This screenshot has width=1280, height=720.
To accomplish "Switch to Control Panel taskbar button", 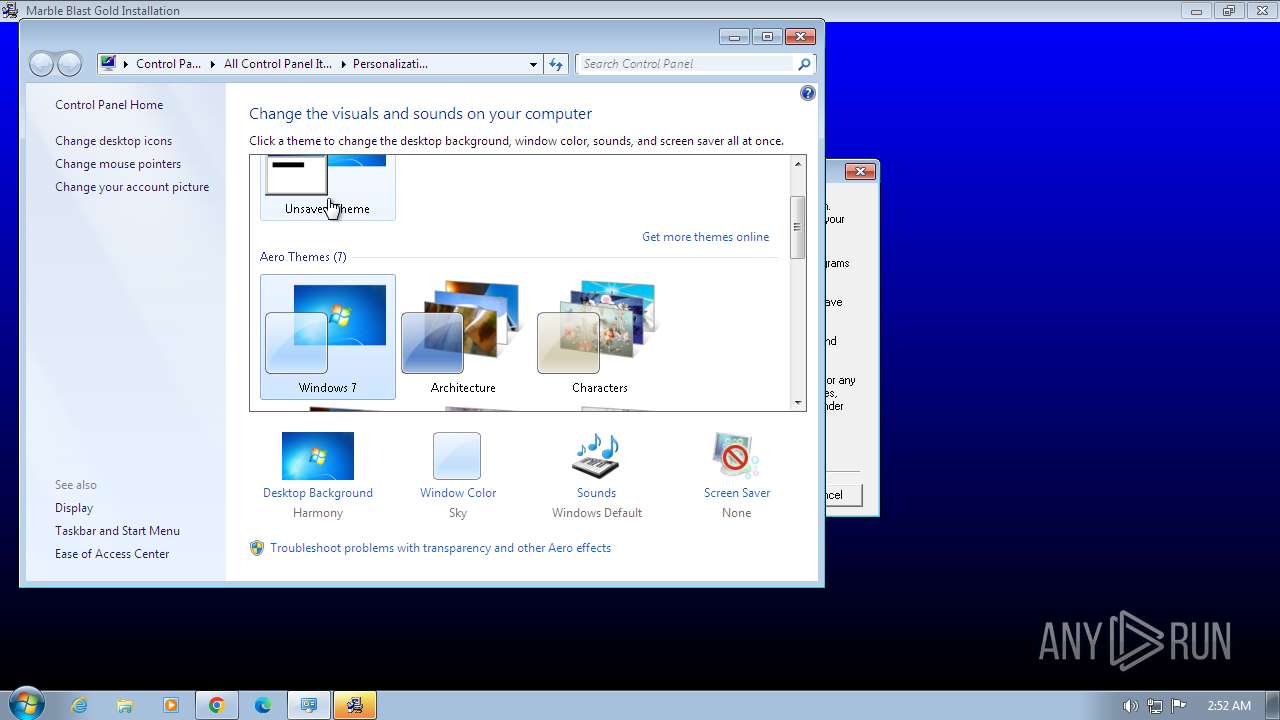I will coord(309,705).
